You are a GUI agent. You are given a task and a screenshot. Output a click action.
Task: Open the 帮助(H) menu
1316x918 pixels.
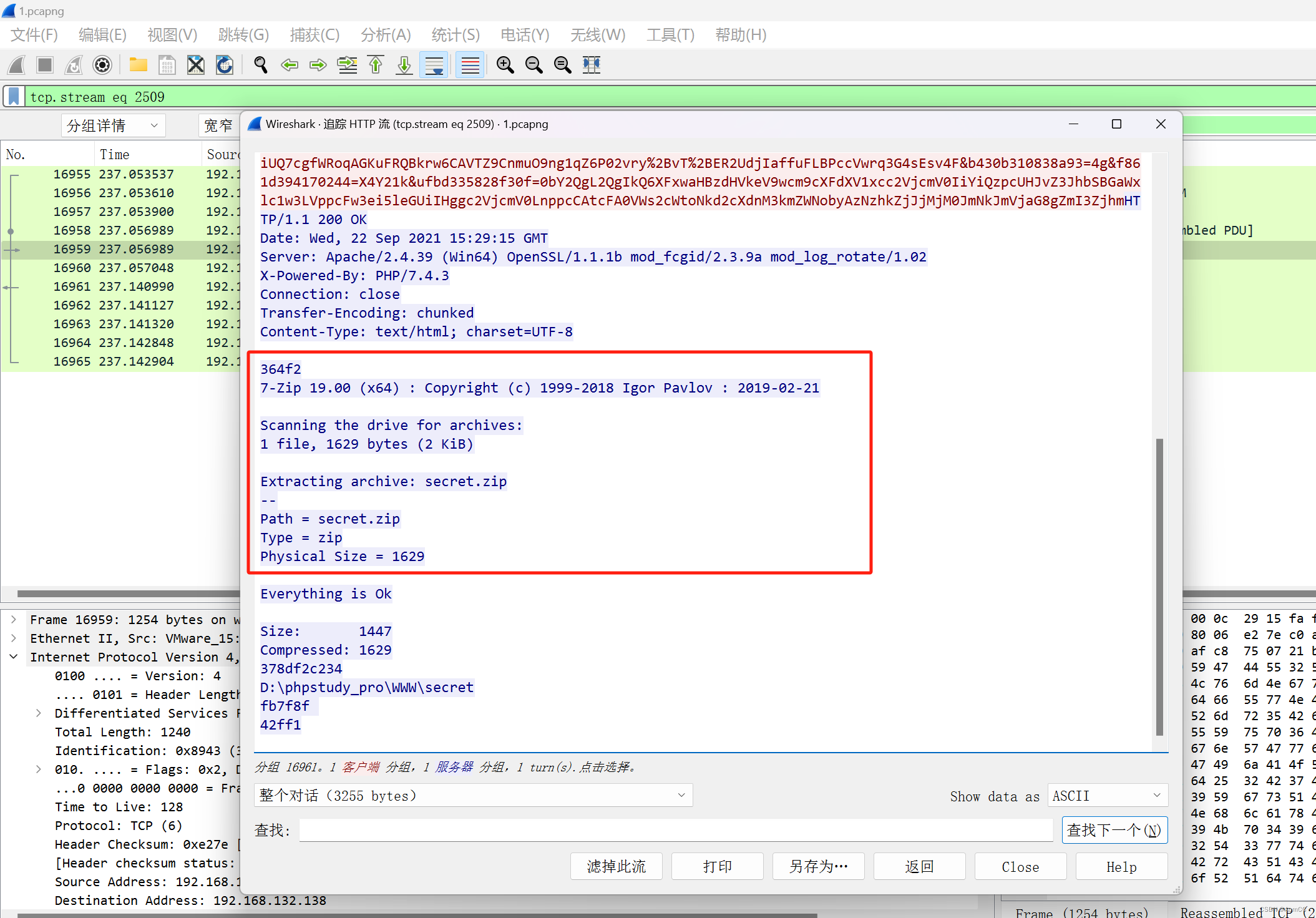(x=741, y=35)
